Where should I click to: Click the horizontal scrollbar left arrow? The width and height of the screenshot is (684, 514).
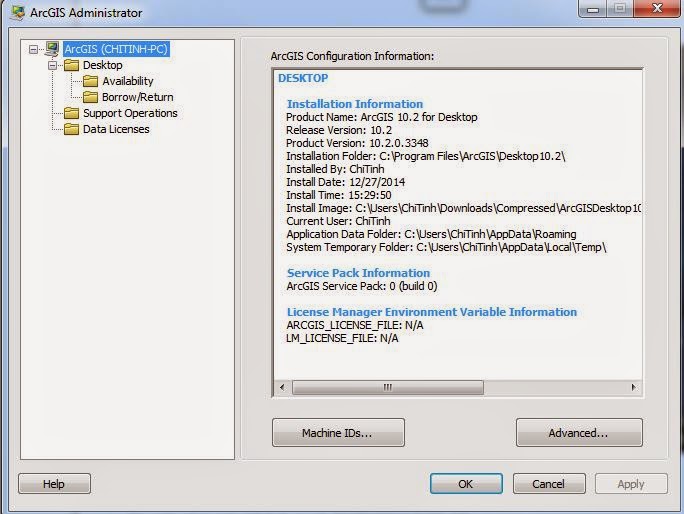click(282, 387)
